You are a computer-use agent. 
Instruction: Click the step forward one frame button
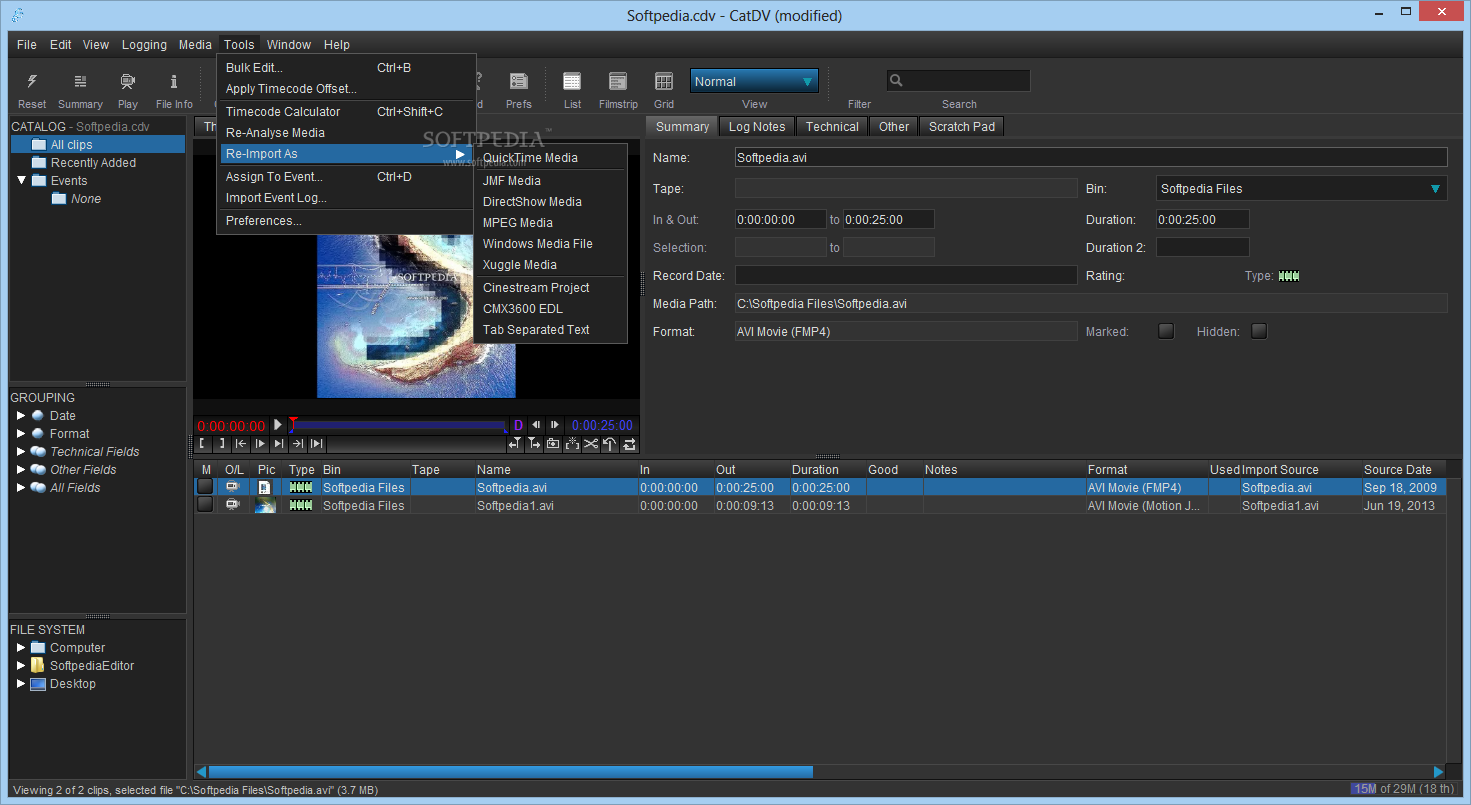point(555,425)
